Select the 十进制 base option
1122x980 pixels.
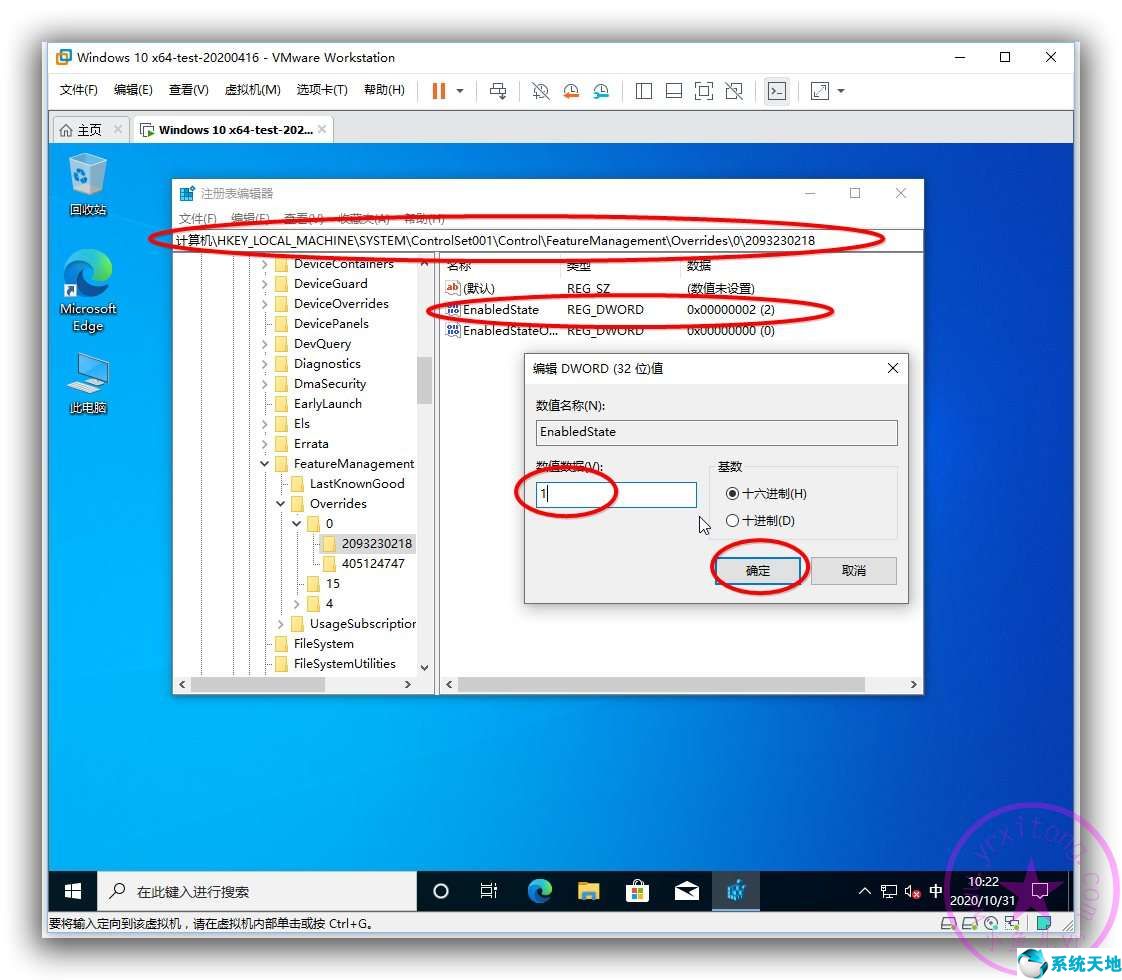[x=733, y=520]
